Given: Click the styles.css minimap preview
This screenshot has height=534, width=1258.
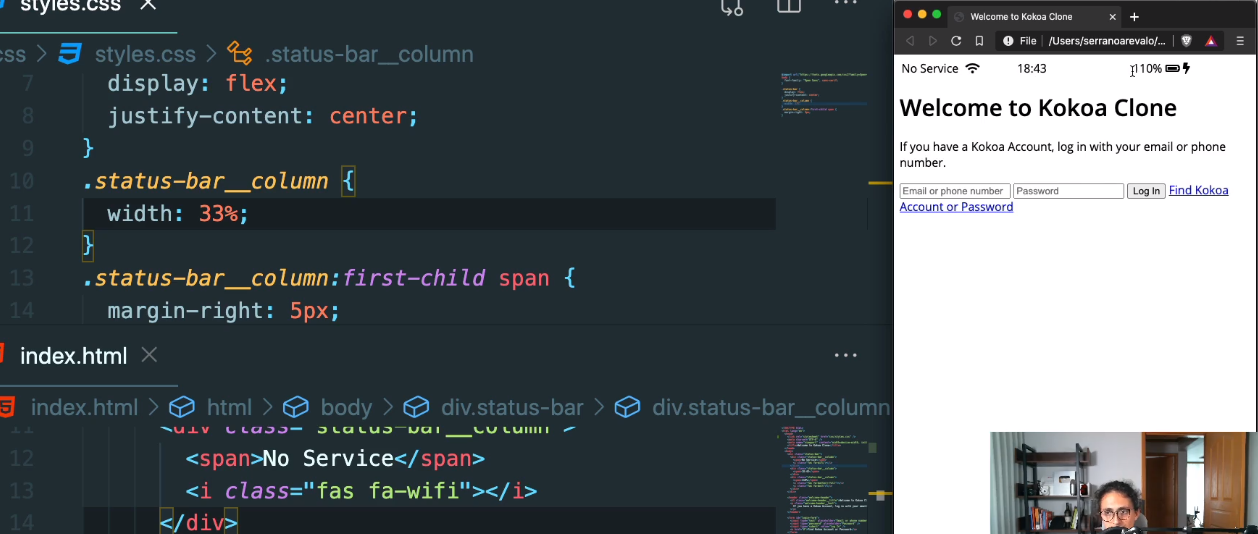Looking at the screenshot, I should (x=823, y=95).
